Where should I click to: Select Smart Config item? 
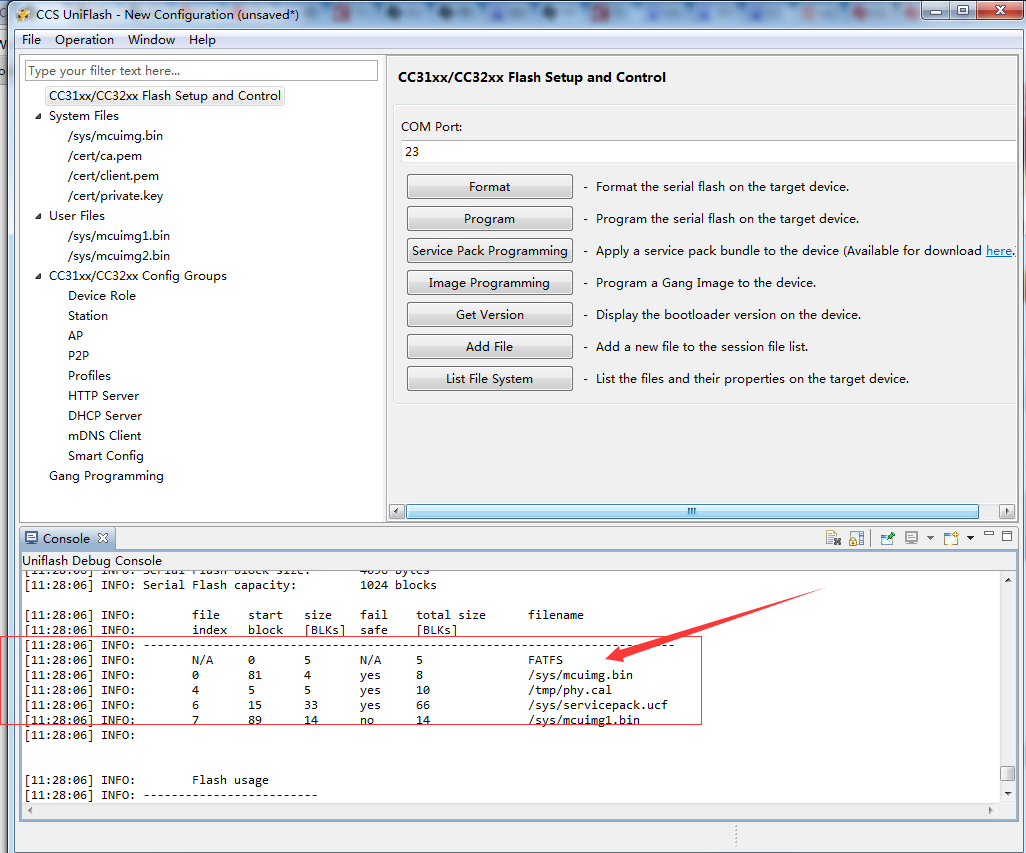[105, 456]
